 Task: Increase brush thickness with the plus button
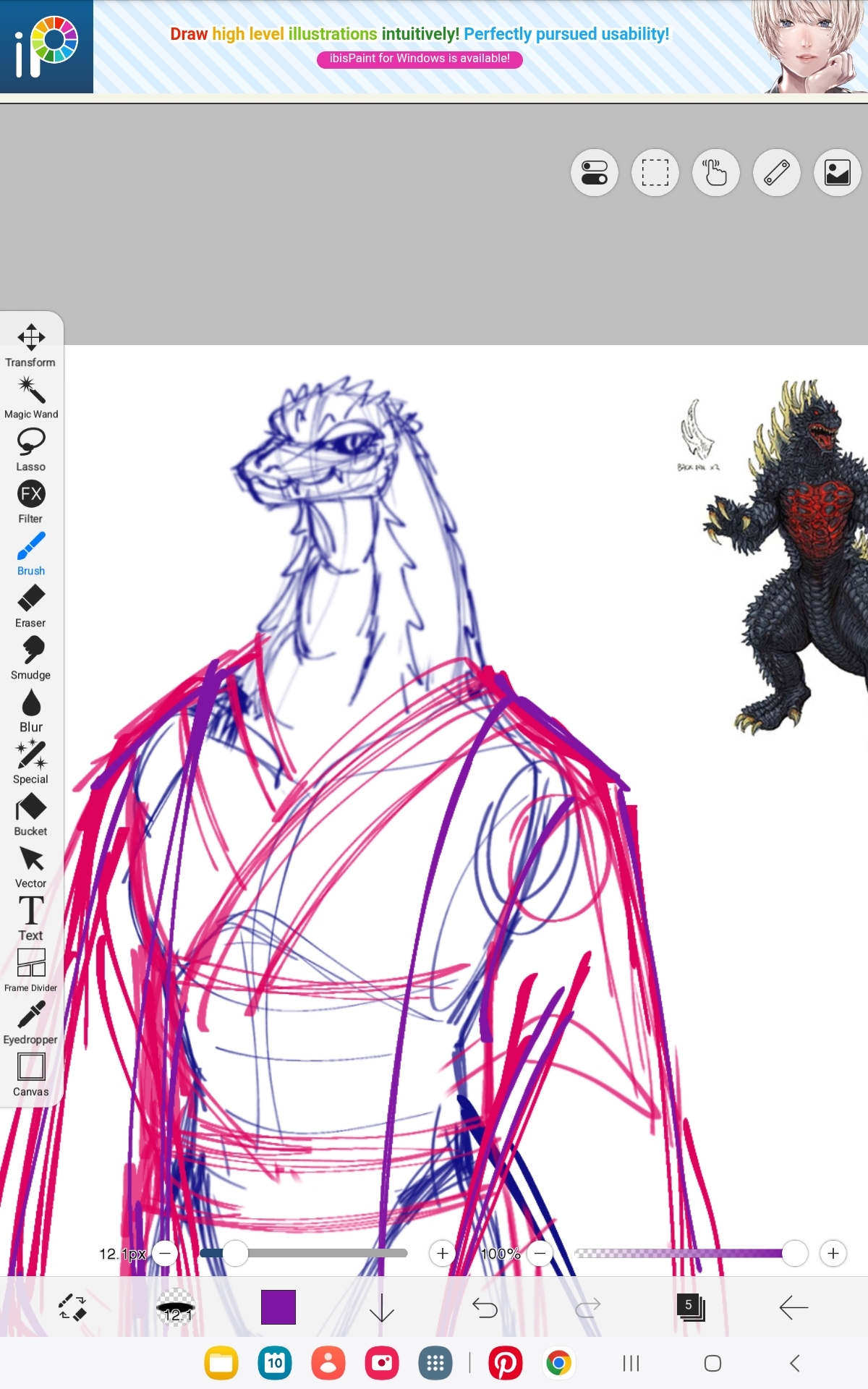[442, 1253]
